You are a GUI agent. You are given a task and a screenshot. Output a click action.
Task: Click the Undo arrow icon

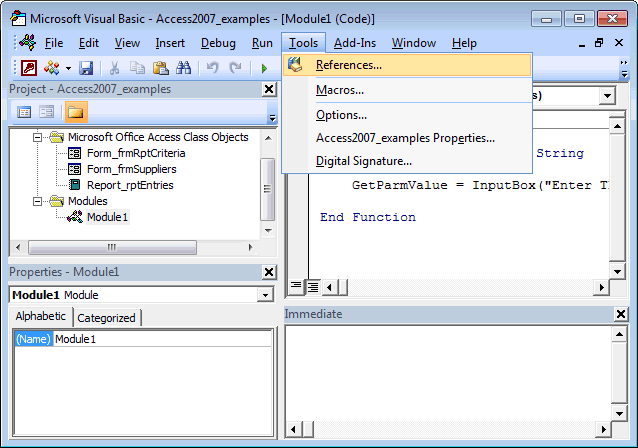(x=212, y=67)
